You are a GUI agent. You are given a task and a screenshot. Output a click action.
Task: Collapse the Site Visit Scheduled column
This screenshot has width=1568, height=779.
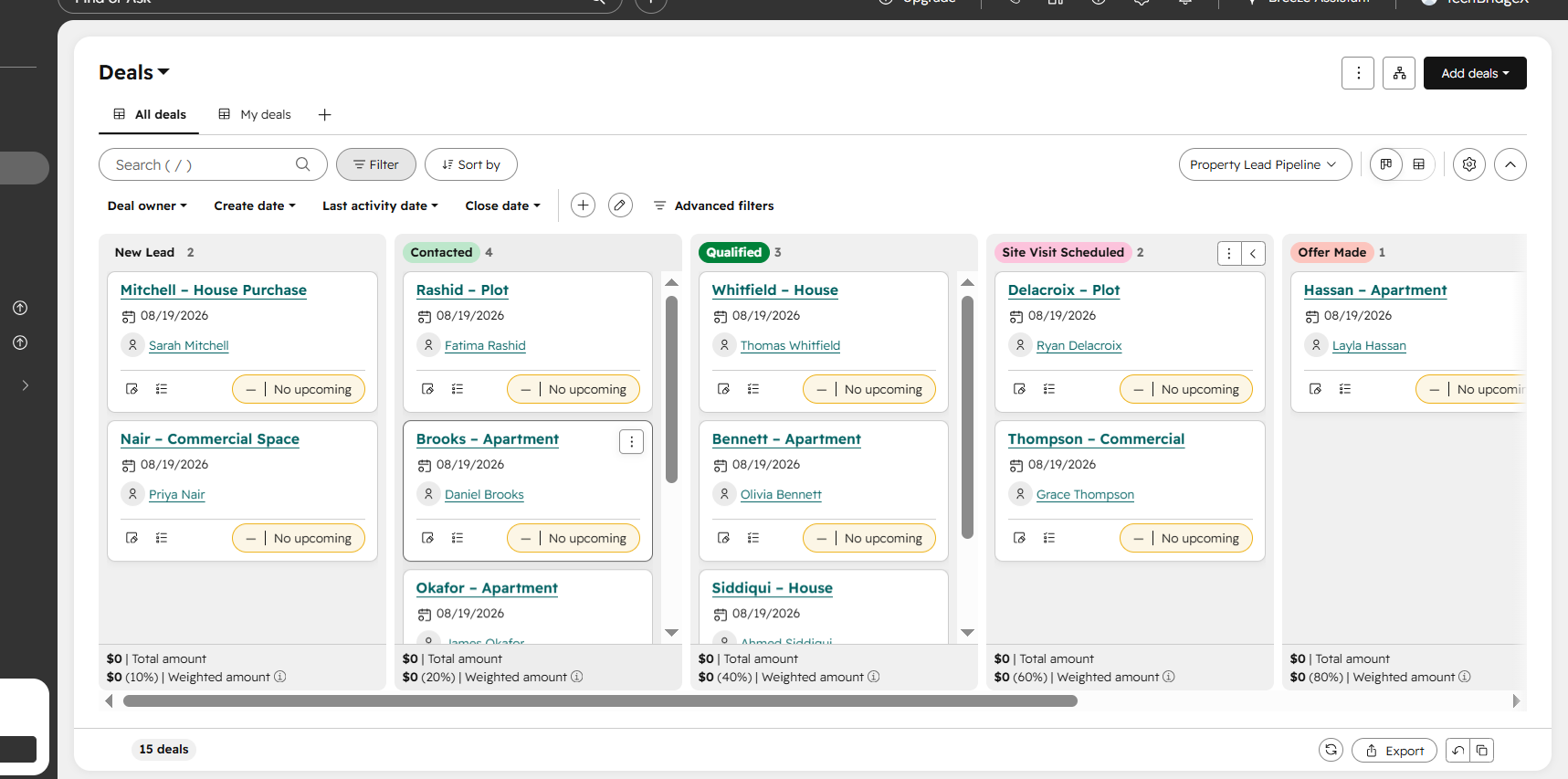(x=1253, y=254)
